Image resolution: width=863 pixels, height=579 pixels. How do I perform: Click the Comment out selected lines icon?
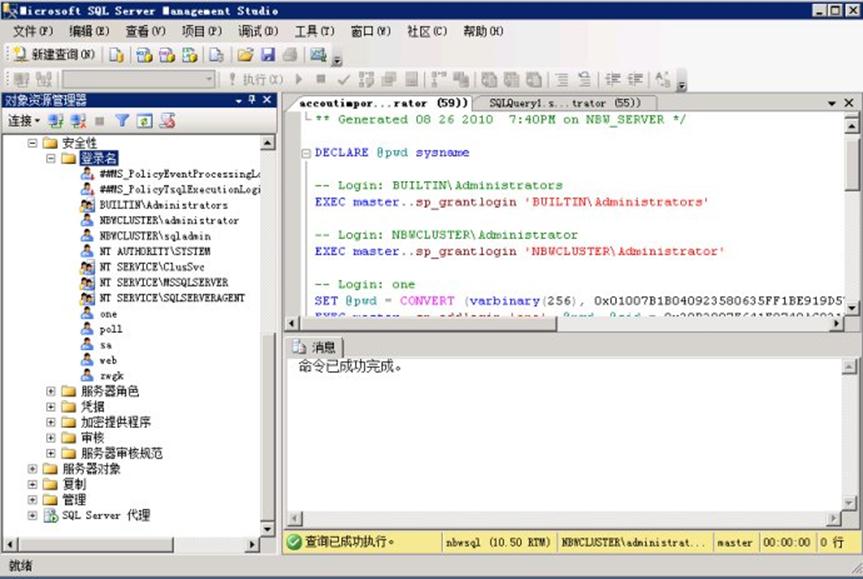click(562, 80)
